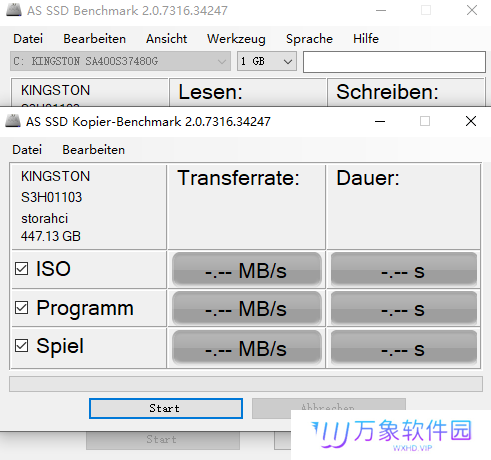This screenshot has height=460, width=491.
Task: Open the Hilfe menu
Action: 366,39
